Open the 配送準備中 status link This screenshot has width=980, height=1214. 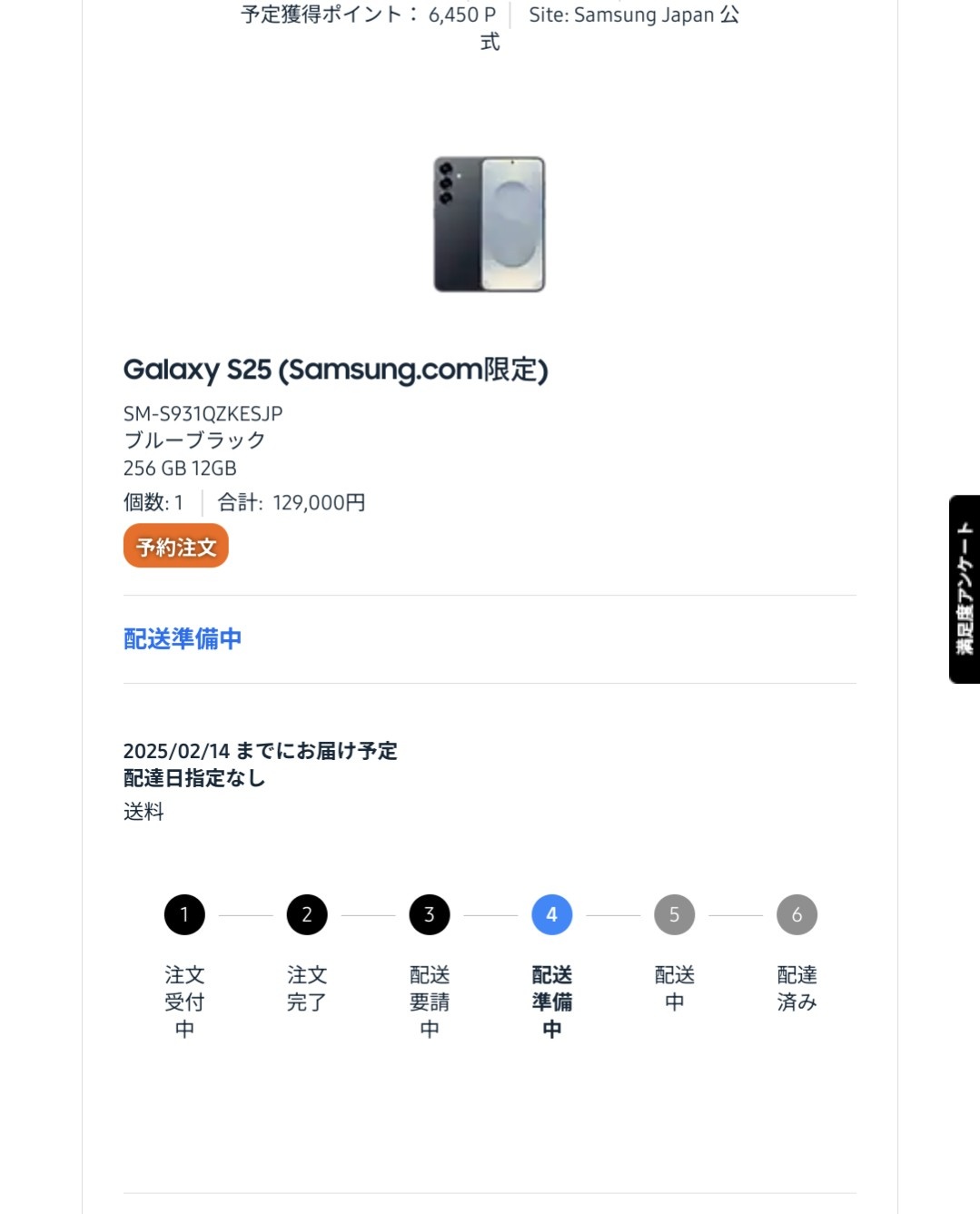pyautogui.click(x=183, y=638)
